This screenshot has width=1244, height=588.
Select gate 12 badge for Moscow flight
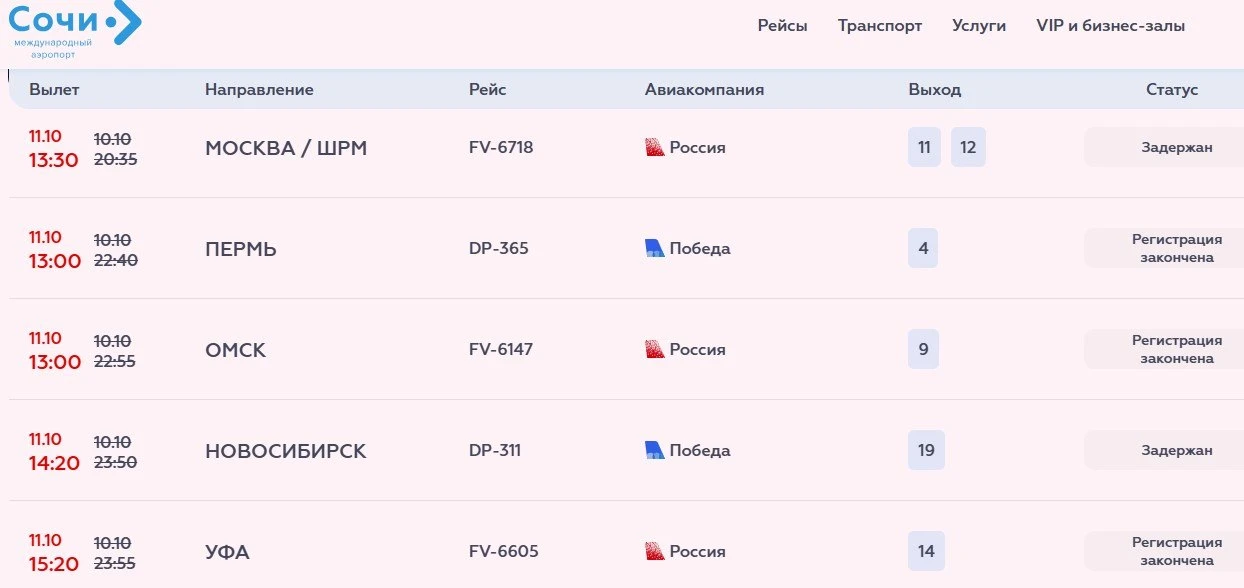(x=968, y=148)
